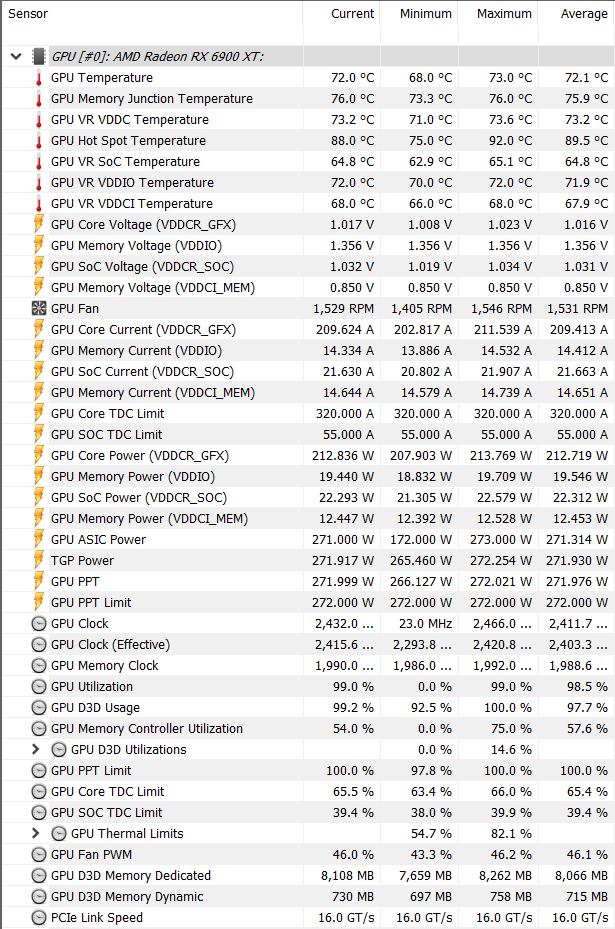
Task: Click the fan icon for GPU Fan
Action: coord(39,309)
